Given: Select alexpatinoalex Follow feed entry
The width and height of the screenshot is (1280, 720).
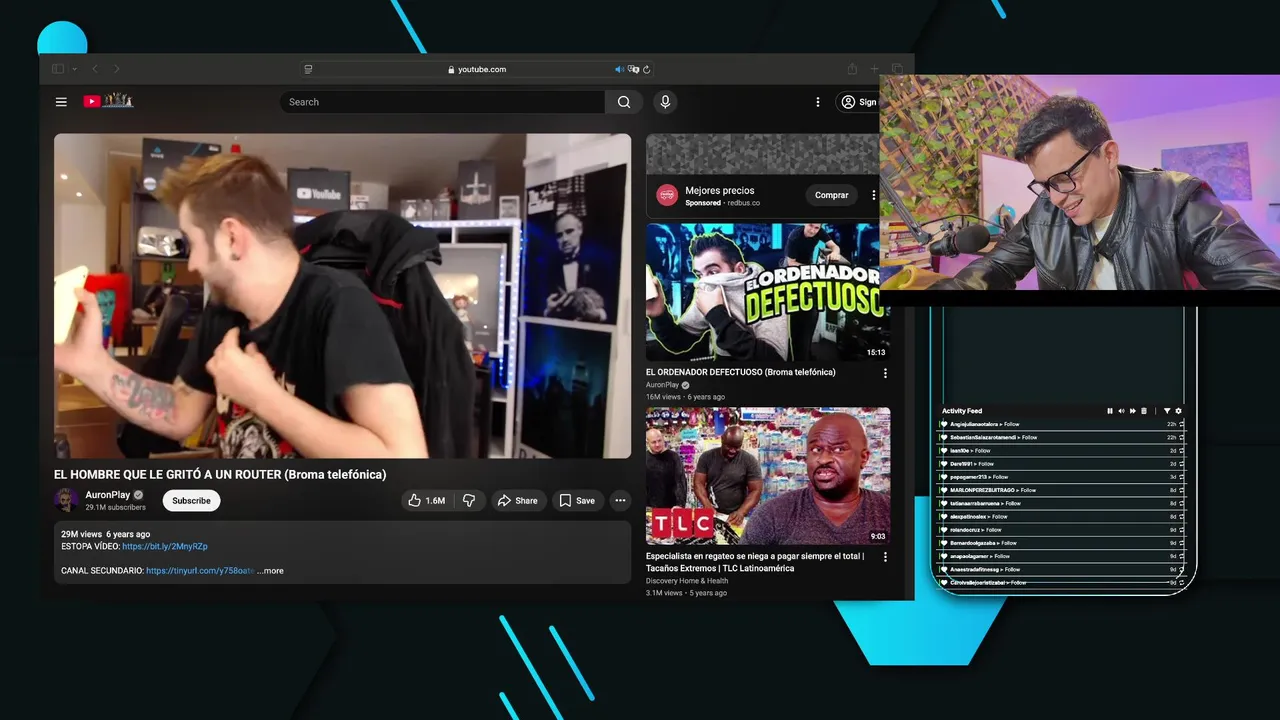Looking at the screenshot, I should 1061,517.
